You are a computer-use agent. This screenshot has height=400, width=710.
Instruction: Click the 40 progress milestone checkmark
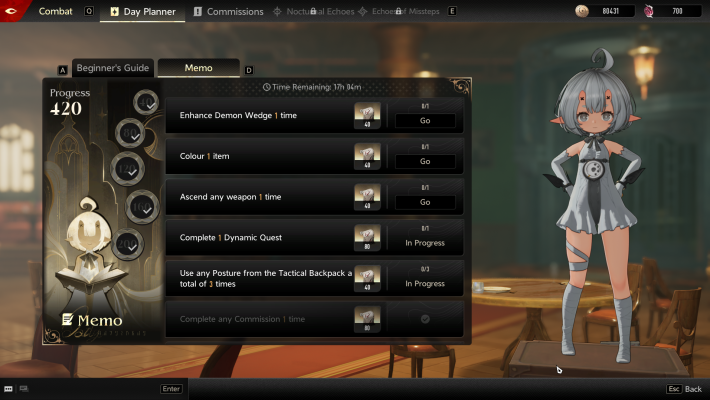pyautogui.click(x=146, y=102)
